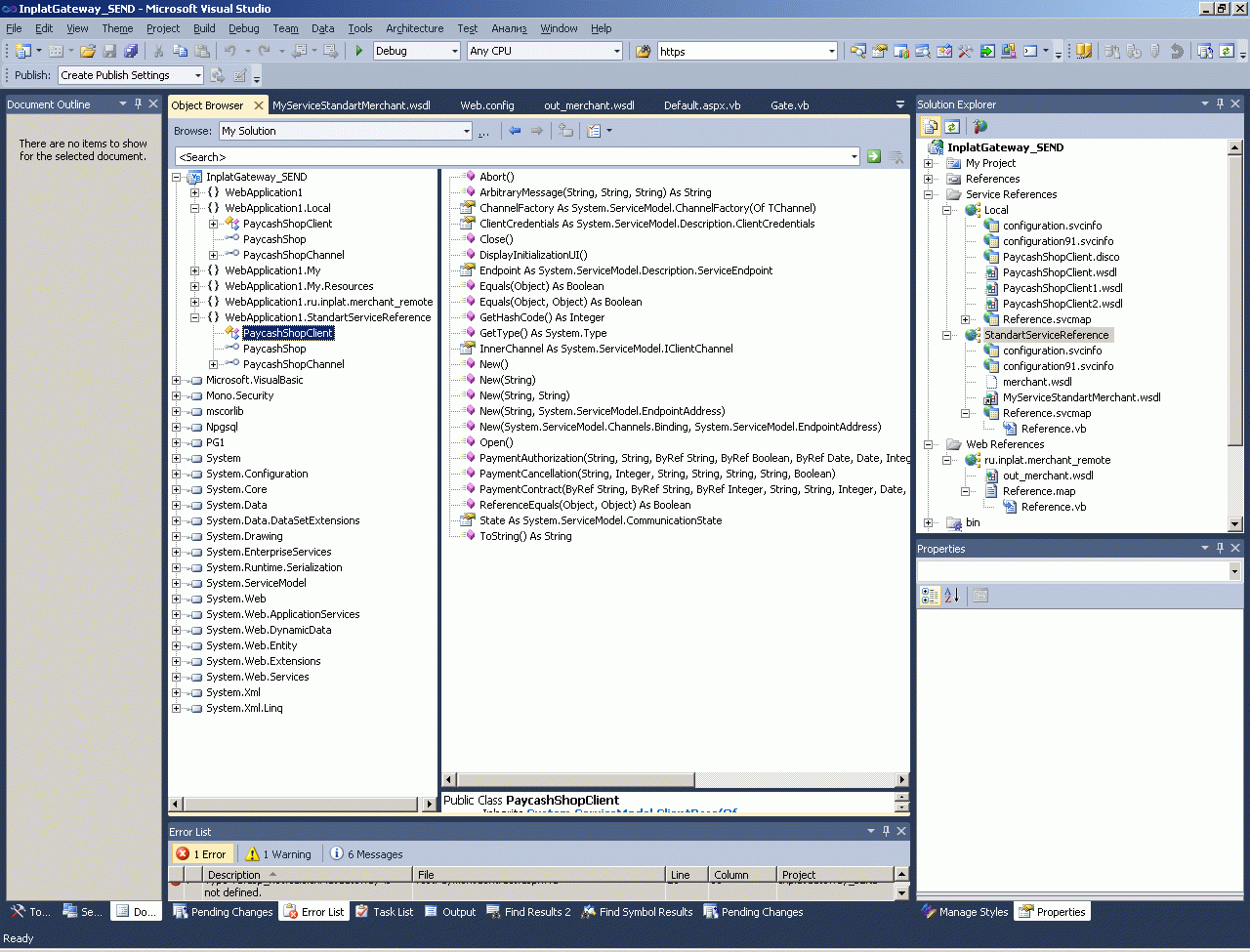Open the Build menu
Viewport: 1250px width, 952px height.
tap(204, 28)
